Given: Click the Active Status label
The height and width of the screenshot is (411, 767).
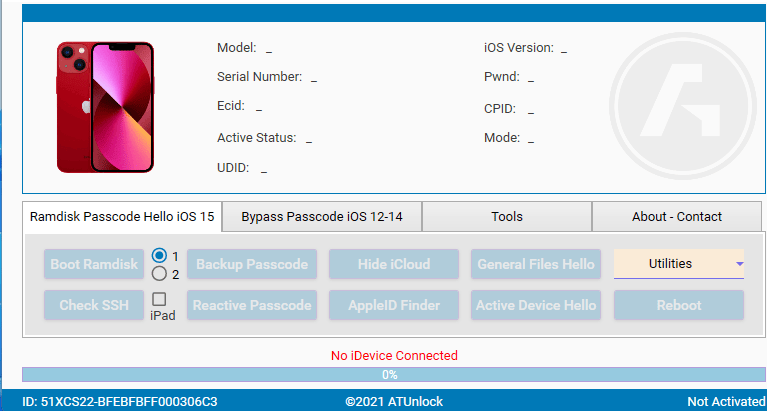Looking at the screenshot, I should [x=257, y=138].
